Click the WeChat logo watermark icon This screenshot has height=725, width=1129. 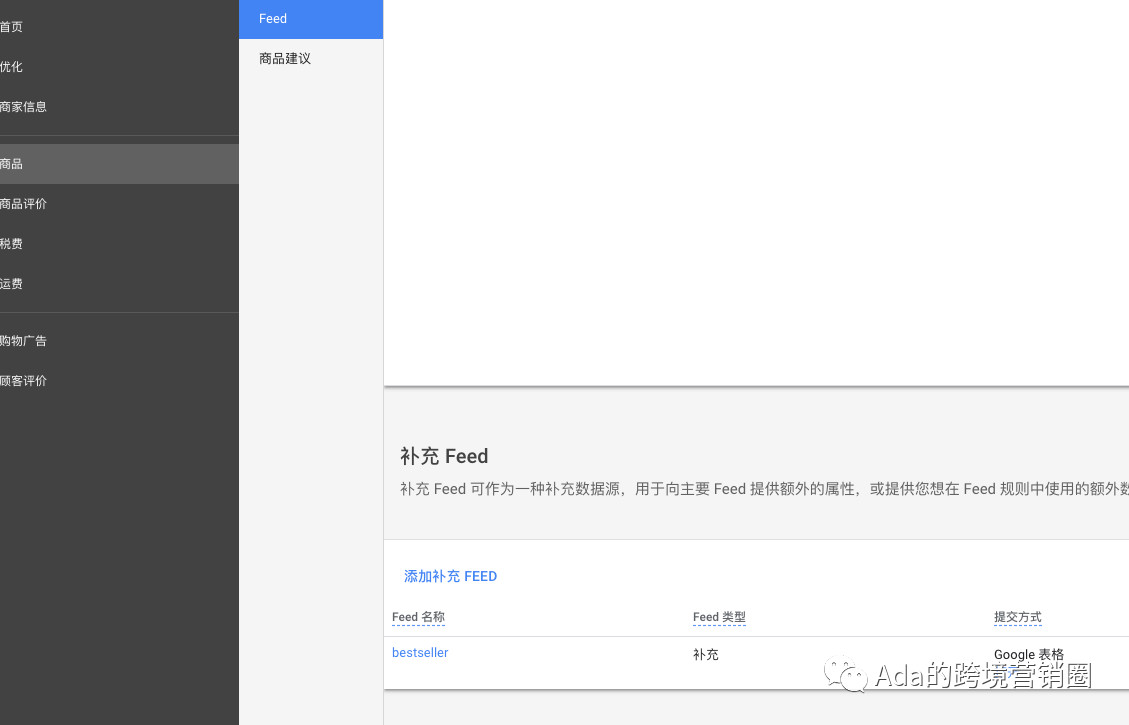[x=845, y=675]
